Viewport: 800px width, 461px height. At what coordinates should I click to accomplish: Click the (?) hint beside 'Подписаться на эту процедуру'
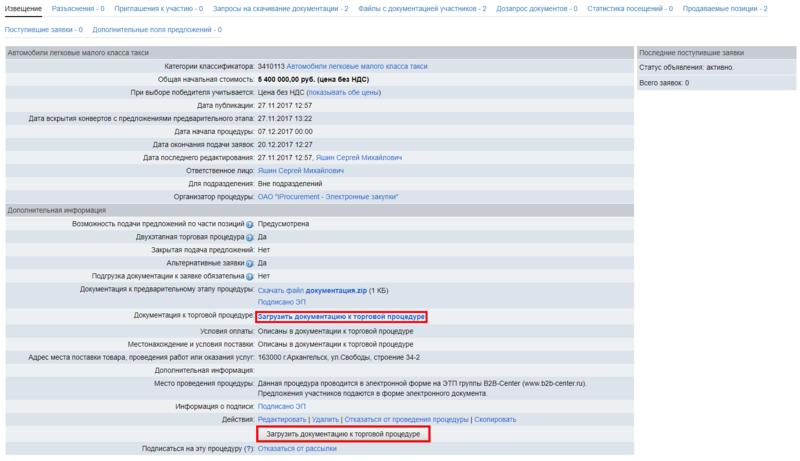point(248,449)
